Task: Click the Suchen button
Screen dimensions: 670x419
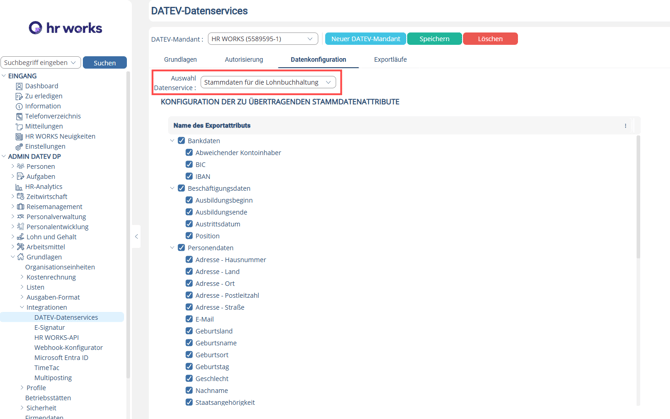Action: [x=105, y=63]
